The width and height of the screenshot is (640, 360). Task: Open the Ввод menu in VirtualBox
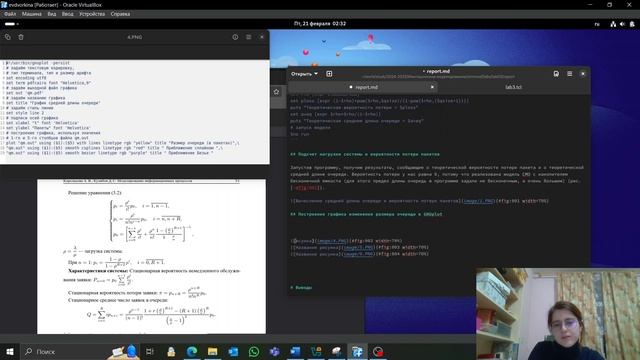pyautogui.click(x=67, y=14)
